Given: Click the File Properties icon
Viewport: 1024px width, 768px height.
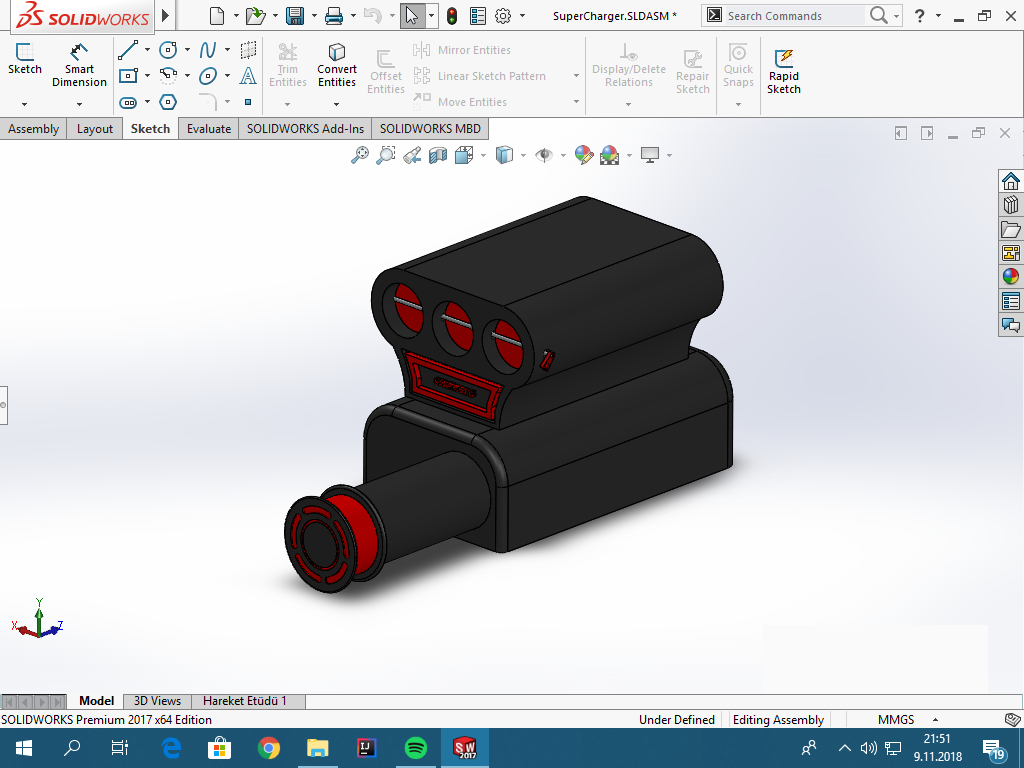Looking at the screenshot, I should [x=478, y=16].
